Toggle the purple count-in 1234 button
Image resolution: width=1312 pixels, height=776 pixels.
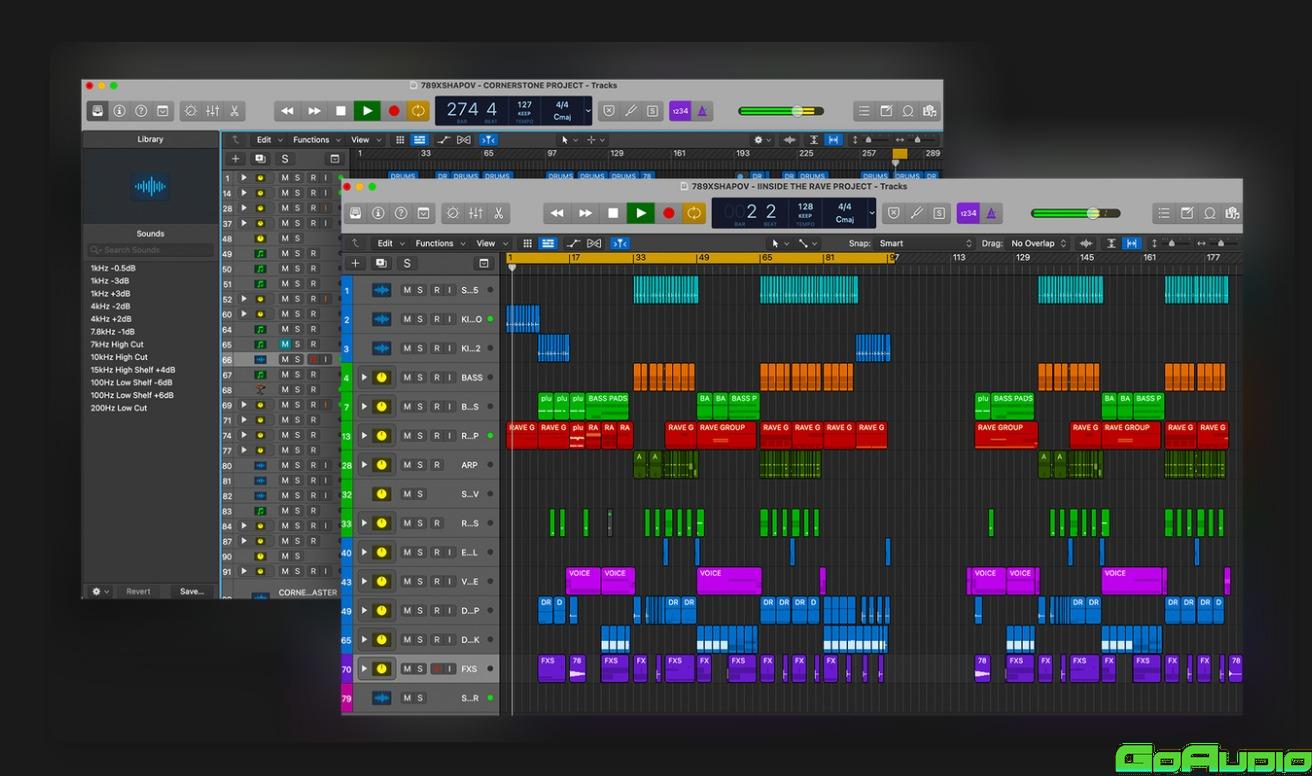[967, 213]
